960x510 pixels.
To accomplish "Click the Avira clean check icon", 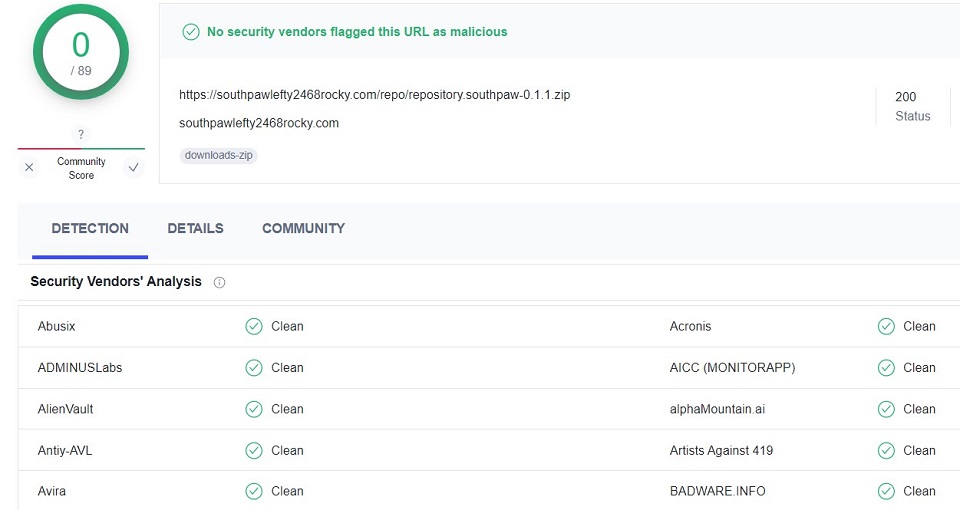I will [x=253, y=491].
